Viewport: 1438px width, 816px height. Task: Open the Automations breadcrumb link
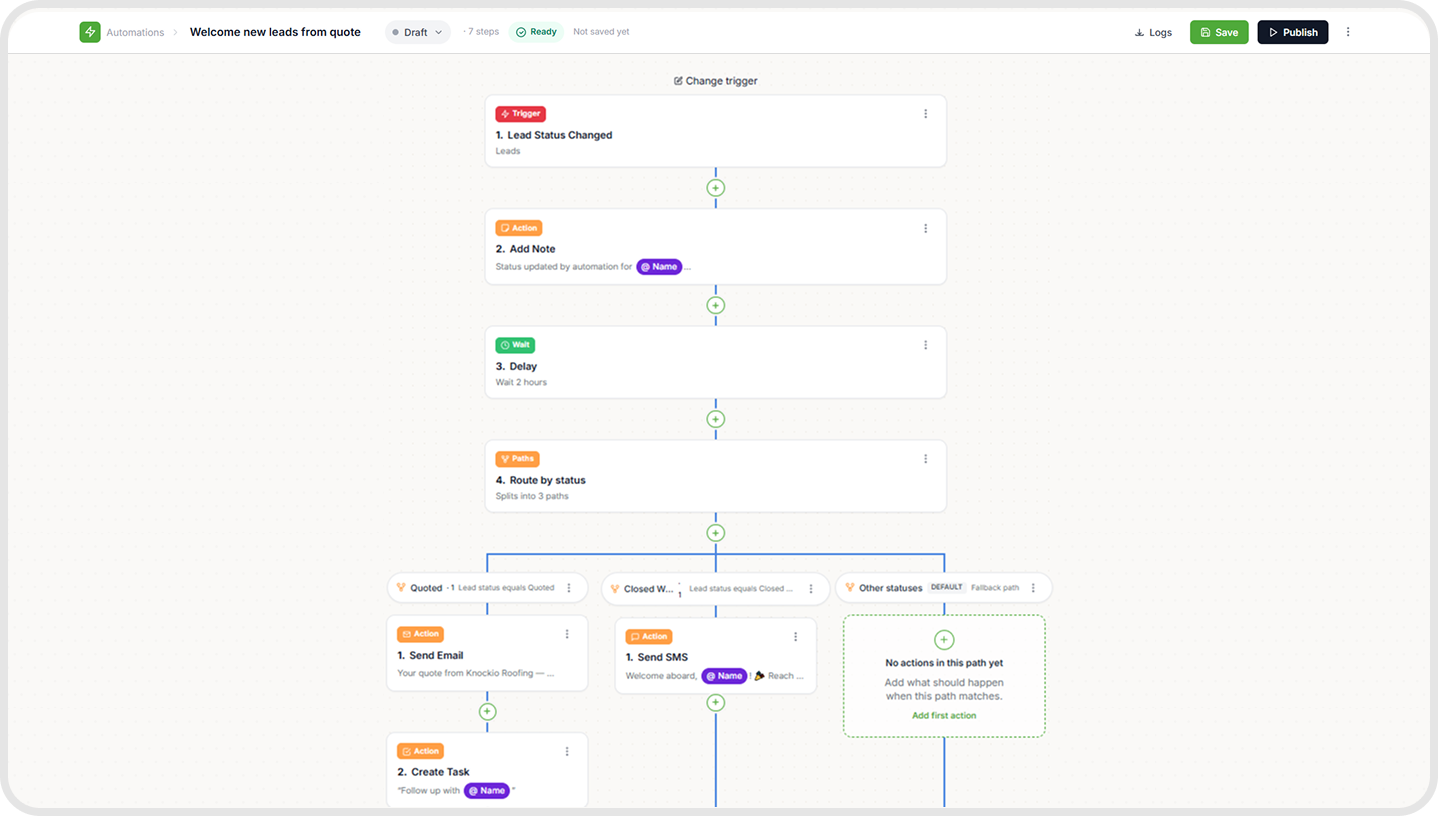pos(135,32)
